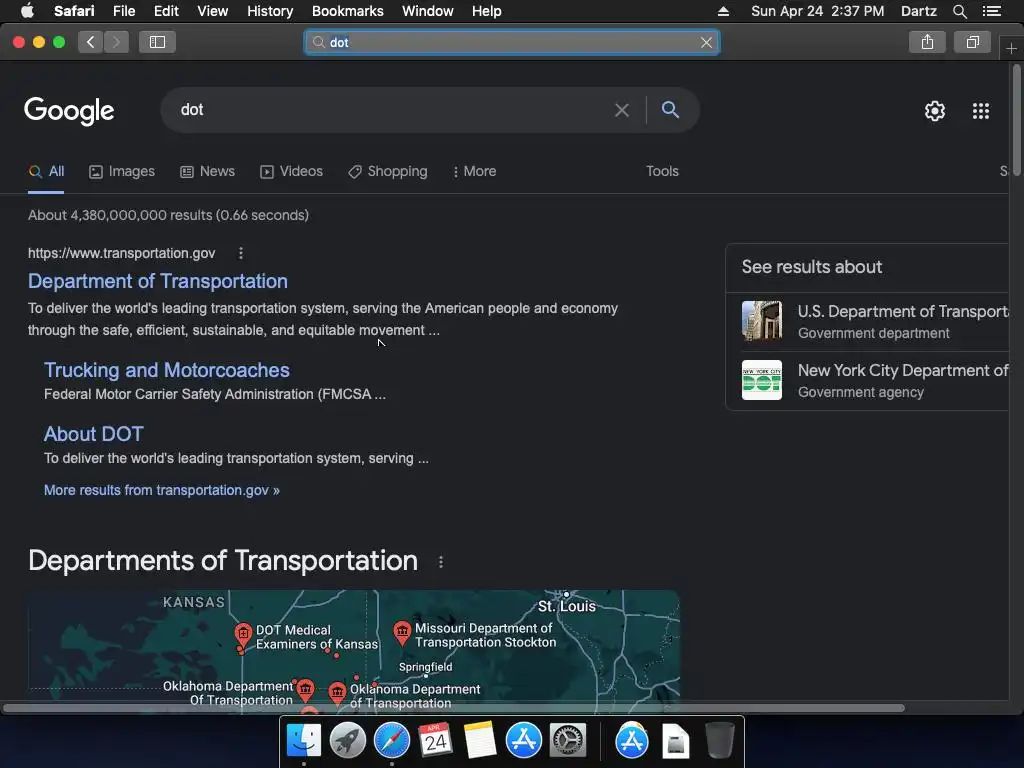
Task: Open Google quick settings gear
Action: [935, 111]
